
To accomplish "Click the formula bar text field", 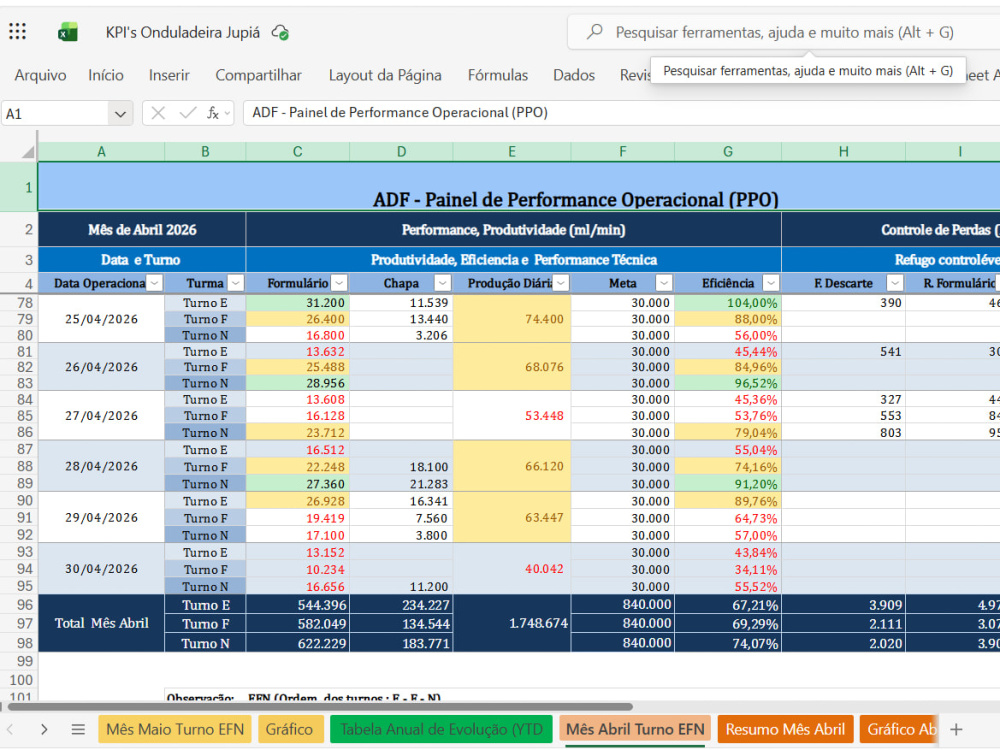I will 621,113.
